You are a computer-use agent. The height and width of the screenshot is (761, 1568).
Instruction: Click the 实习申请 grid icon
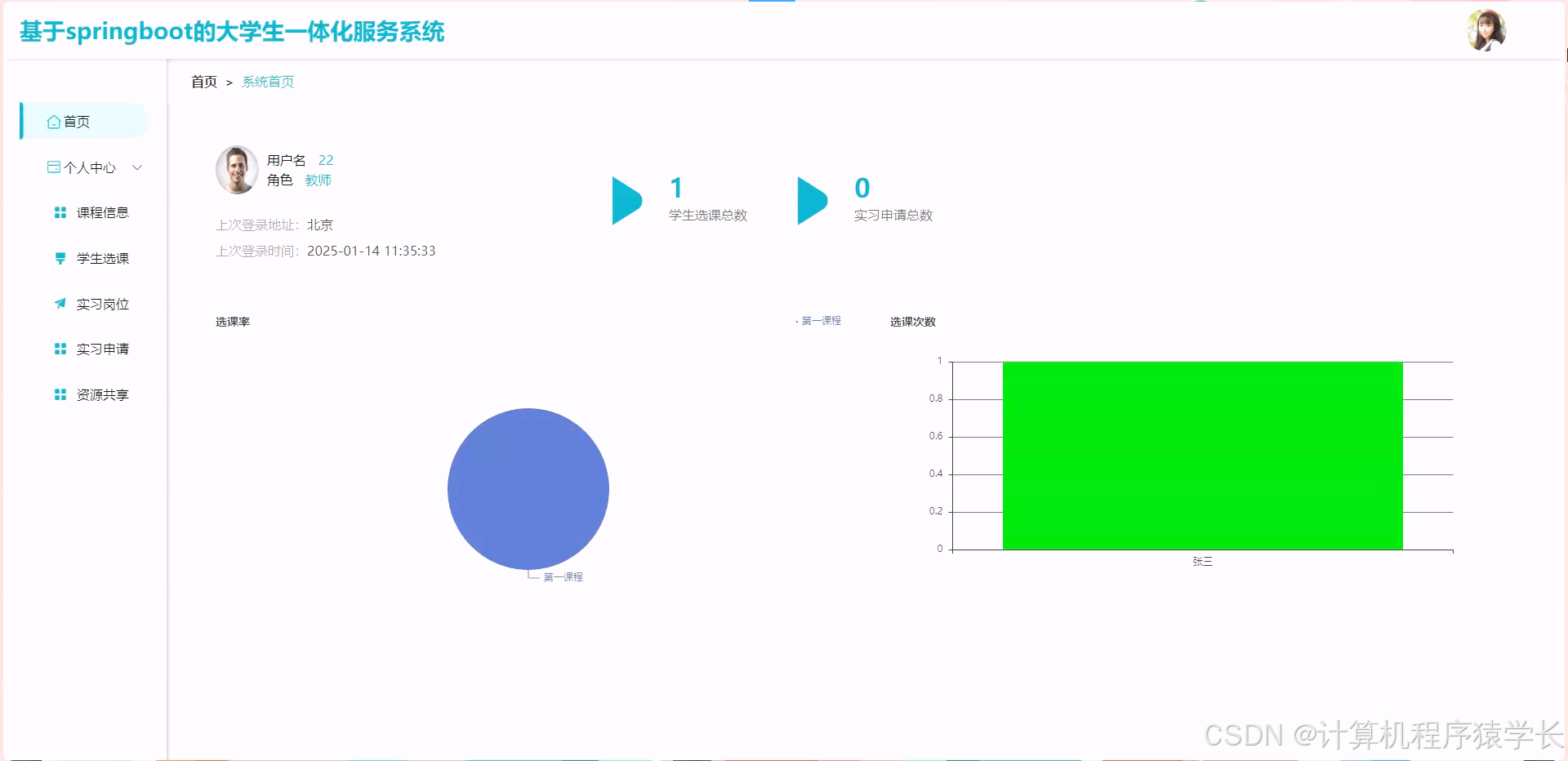pyautogui.click(x=59, y=349)
